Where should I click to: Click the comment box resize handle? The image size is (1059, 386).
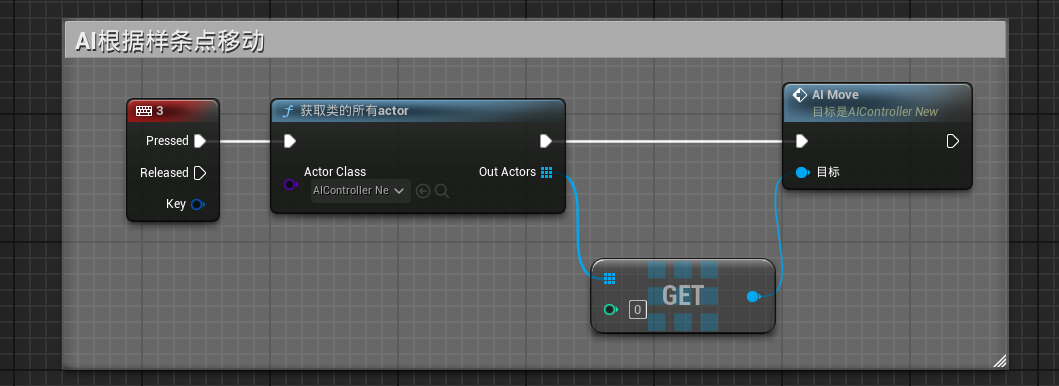pyautogui.click(x=1000, y=361)
